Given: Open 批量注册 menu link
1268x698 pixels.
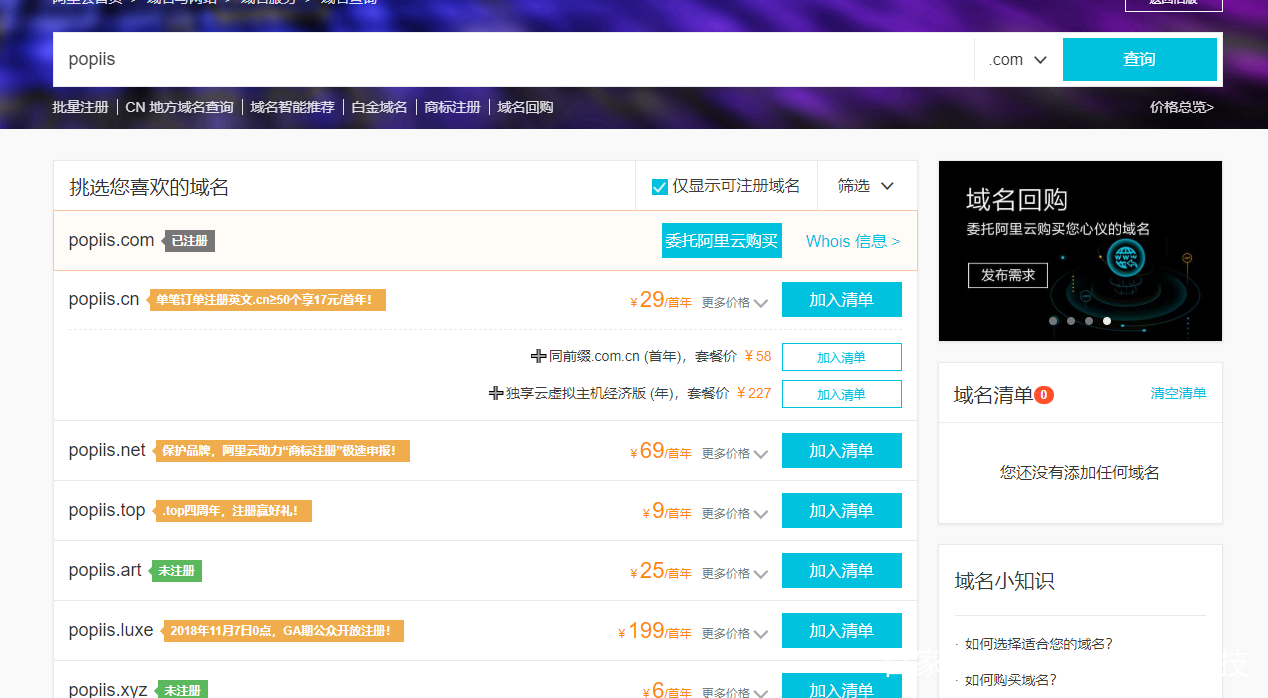Looking at the screenshot, I should [80, 107].
